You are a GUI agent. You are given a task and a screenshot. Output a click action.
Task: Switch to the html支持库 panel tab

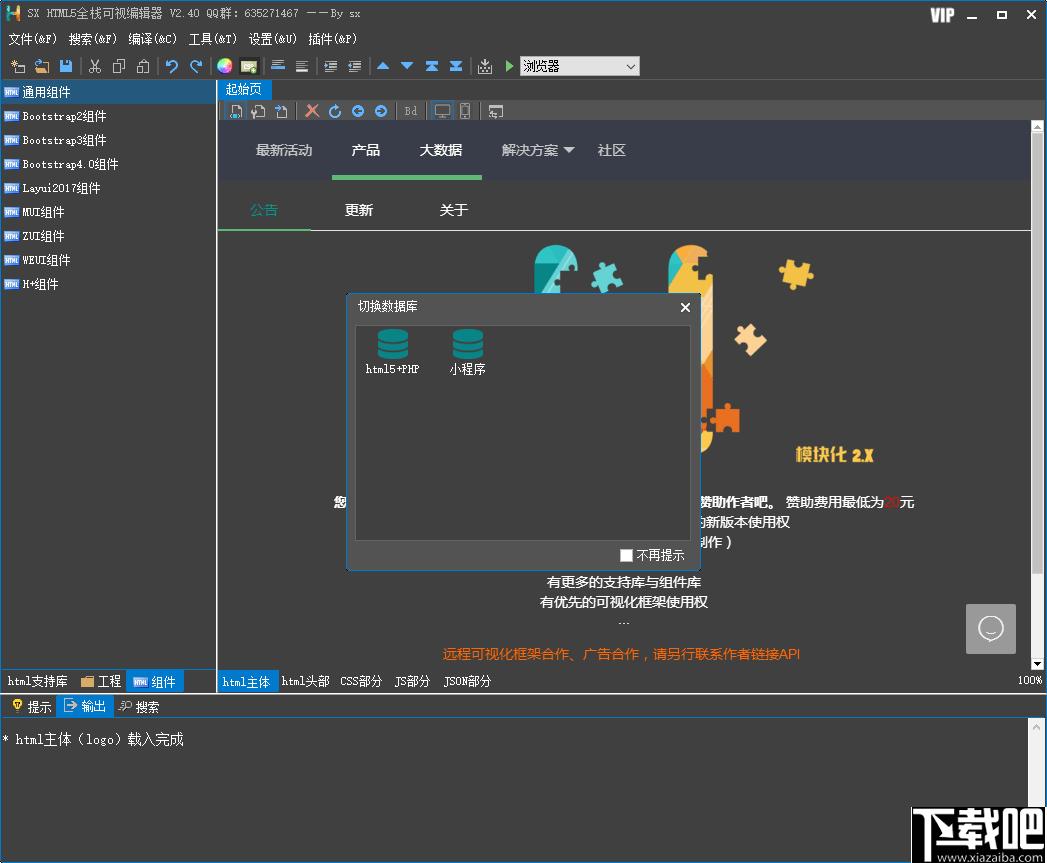click(x=37, y=681)
